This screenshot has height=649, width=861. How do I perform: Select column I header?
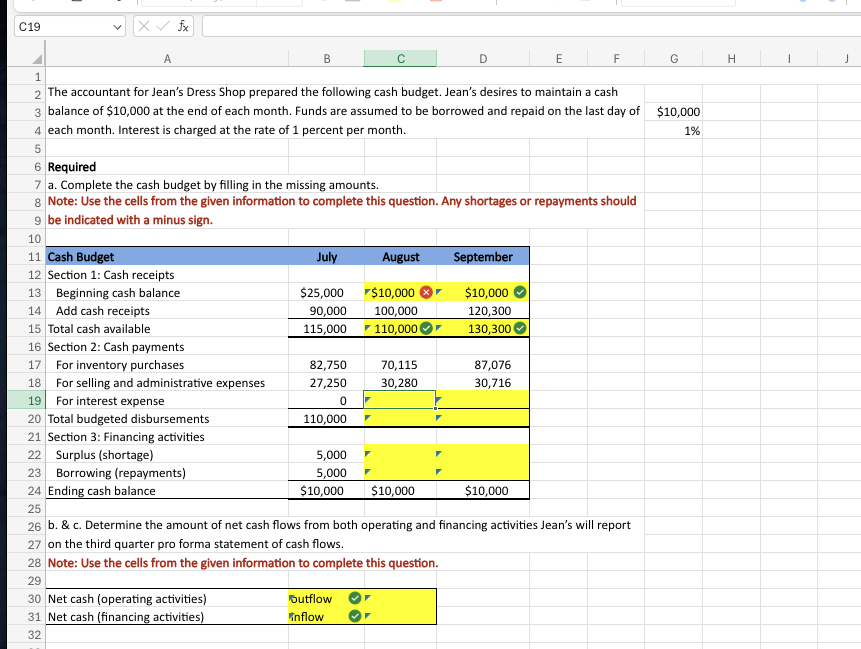pyautogui.click(x=789, y=59)
